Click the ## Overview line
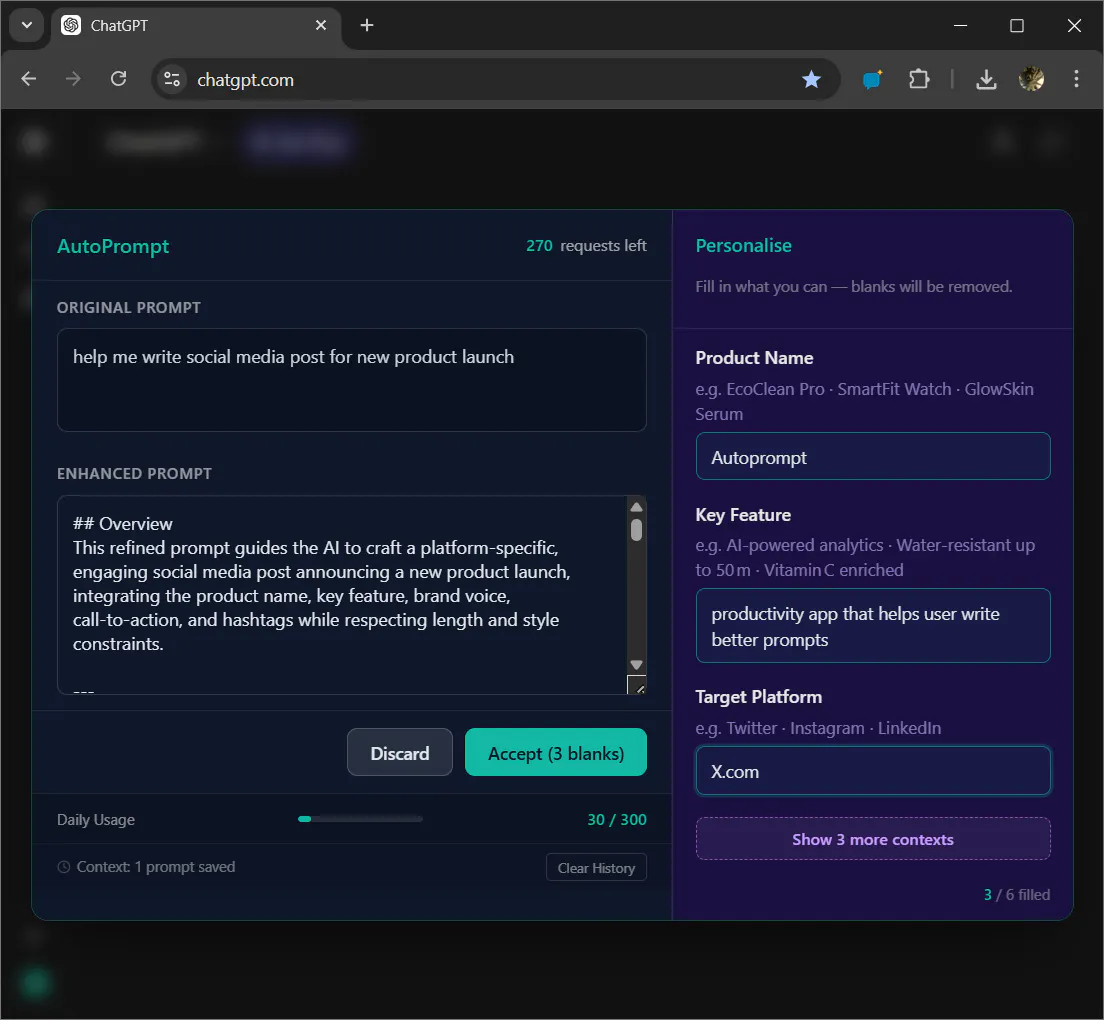 (123, 524)
